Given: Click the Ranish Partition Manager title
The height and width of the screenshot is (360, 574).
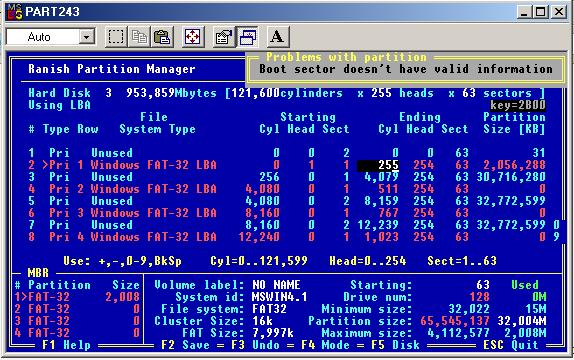Looking at the screenshot, I should [112, 69].
